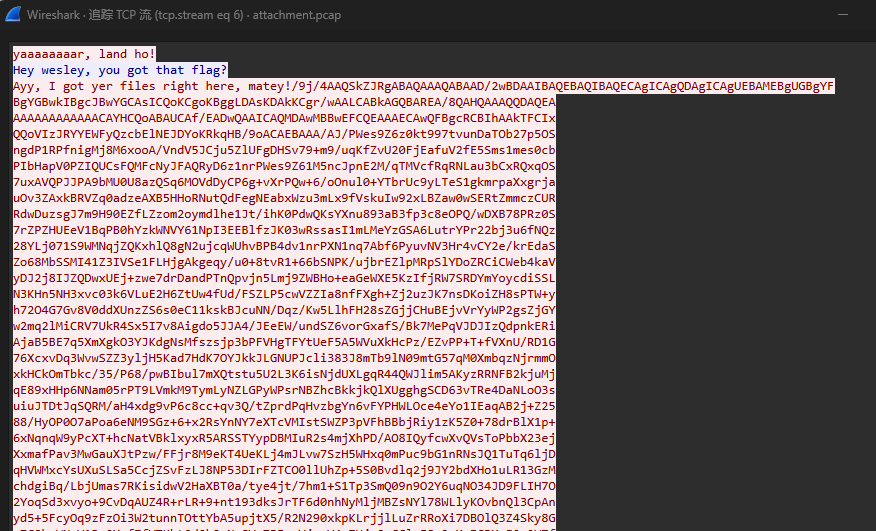Click the line starting "AAAAAAAAAAAACAYHCQoABAUCAf"
Screen dimensions: 876x531
(x=284, y=118)
